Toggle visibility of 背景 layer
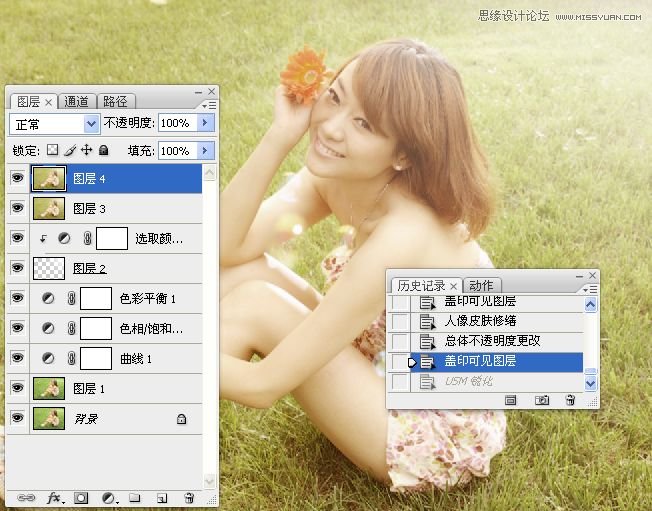Viewport: 652px width, 511px height. point(17,419)
